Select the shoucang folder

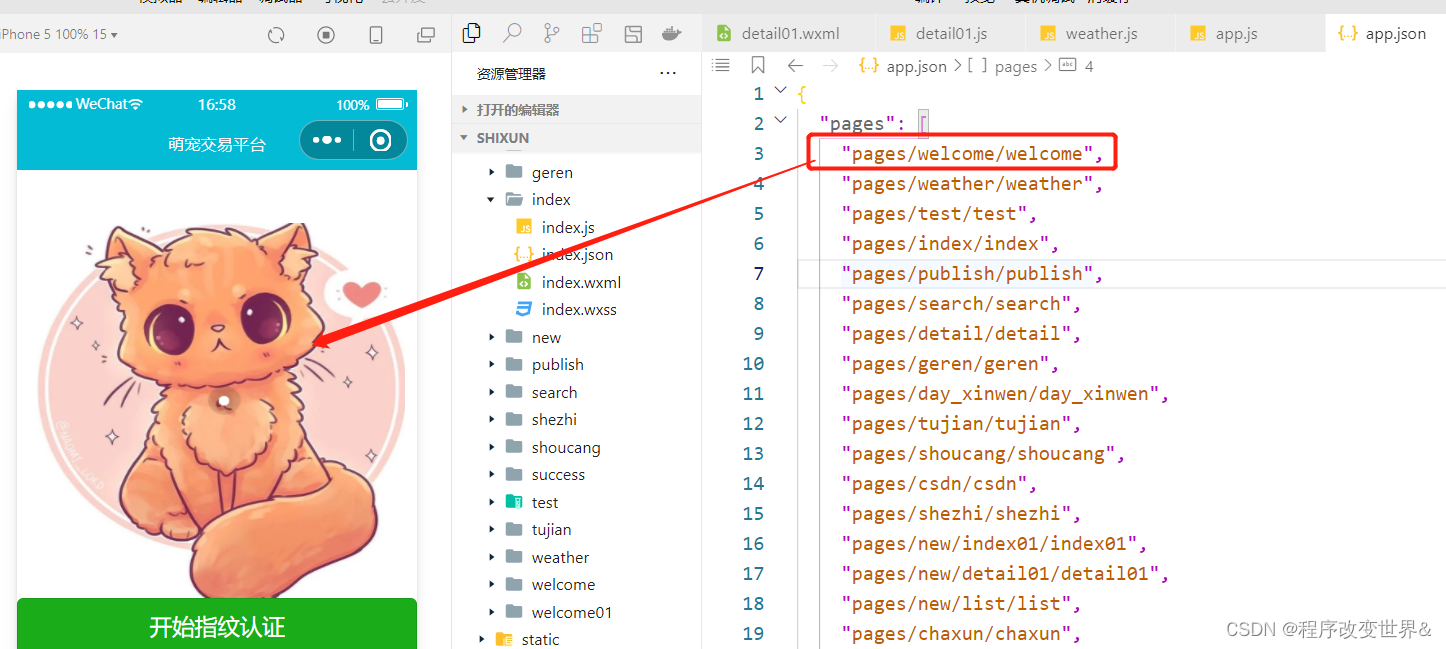tap(566, 448)
